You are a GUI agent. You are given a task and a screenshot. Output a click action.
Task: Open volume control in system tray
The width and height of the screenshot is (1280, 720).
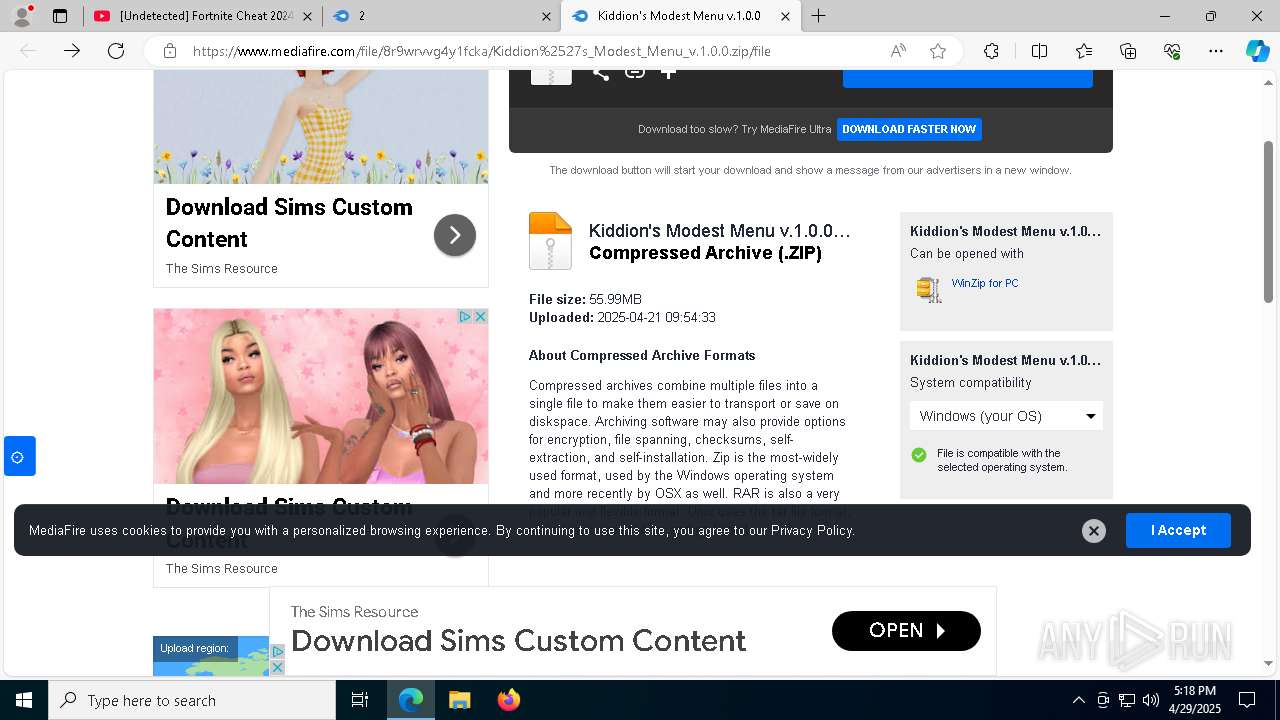tap(1151, 700)
